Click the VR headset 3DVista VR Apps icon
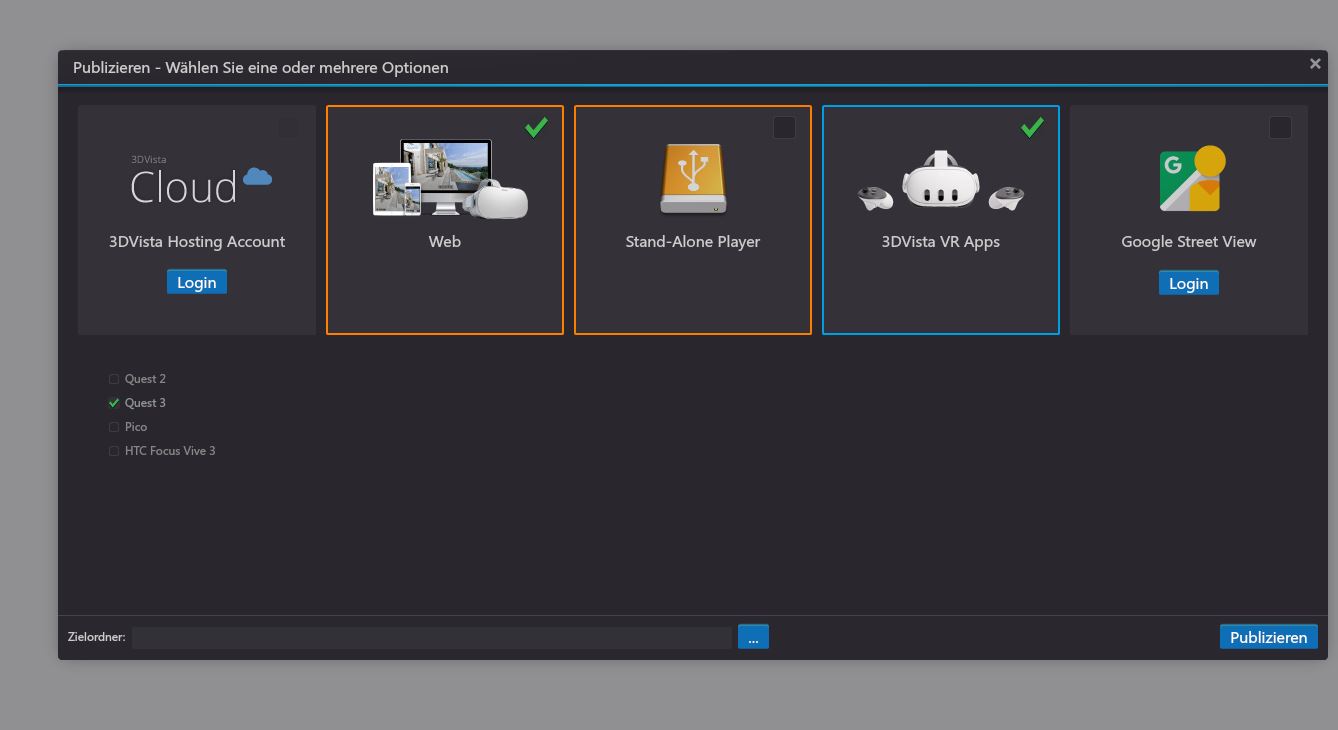This screenshot has height=730, width=1338. tap(941, 180)
